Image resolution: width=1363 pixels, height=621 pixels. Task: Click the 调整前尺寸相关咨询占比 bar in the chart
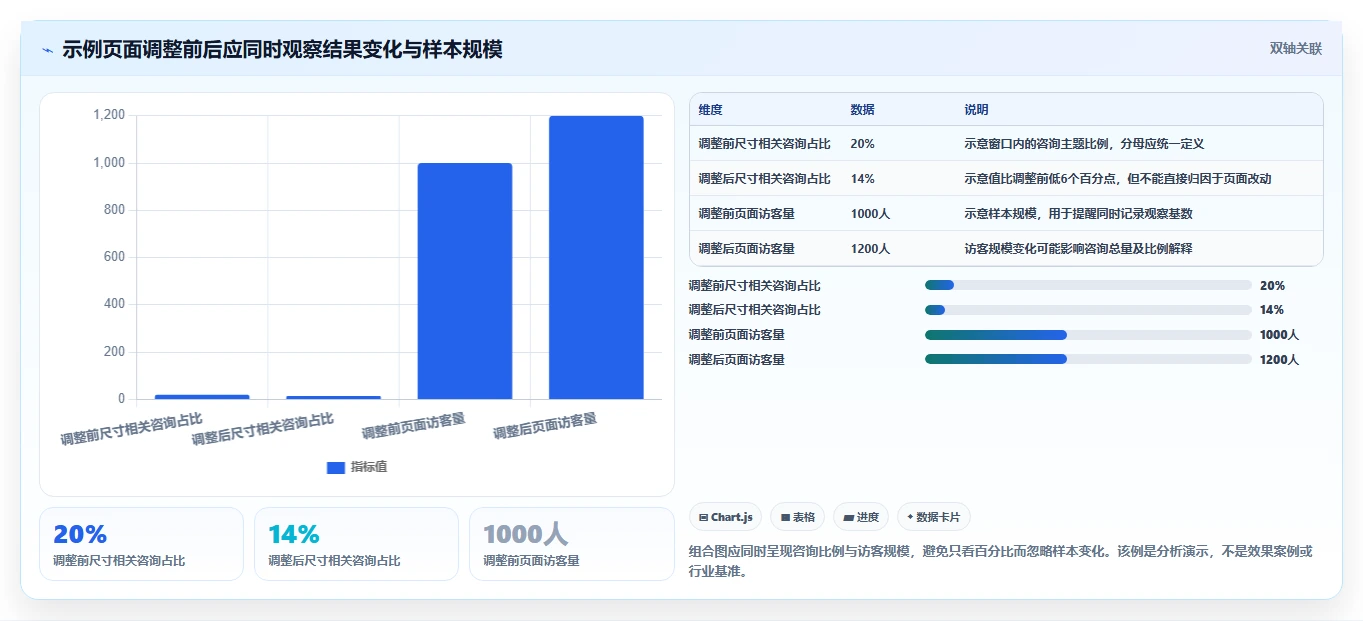(x=202, y=397)
